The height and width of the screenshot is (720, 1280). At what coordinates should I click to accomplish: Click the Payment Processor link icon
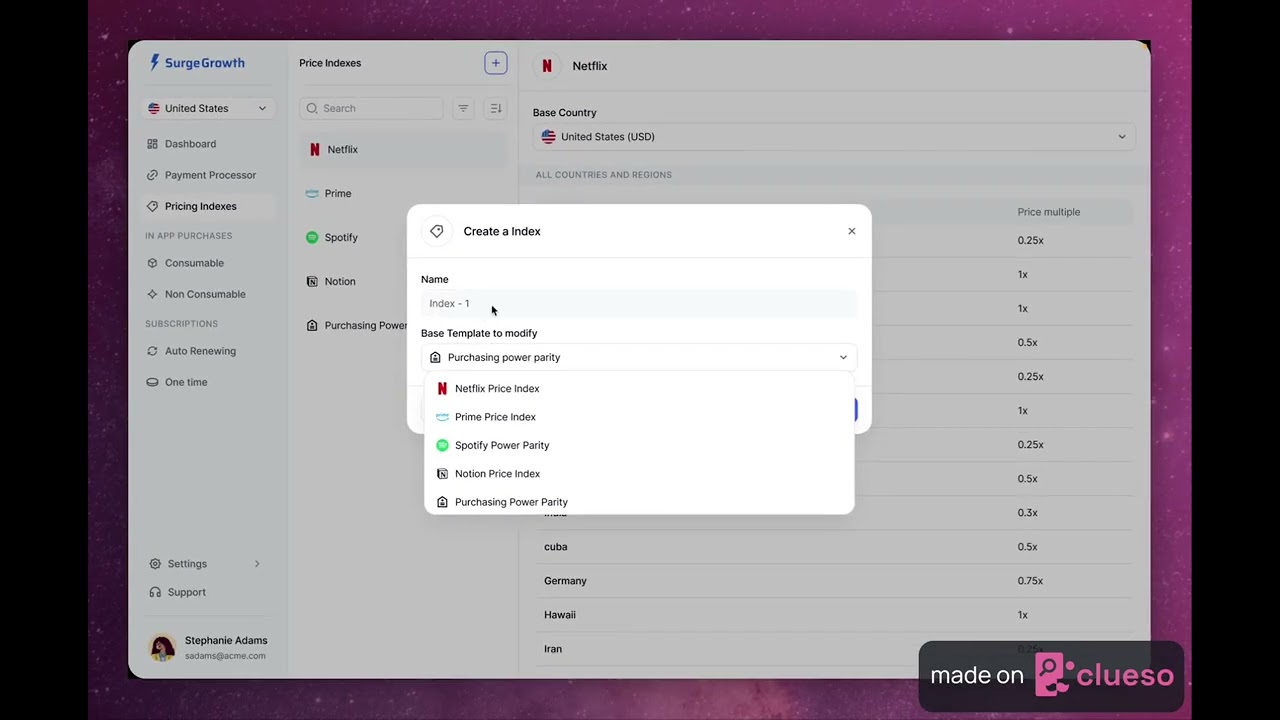[x=152, y=175]
